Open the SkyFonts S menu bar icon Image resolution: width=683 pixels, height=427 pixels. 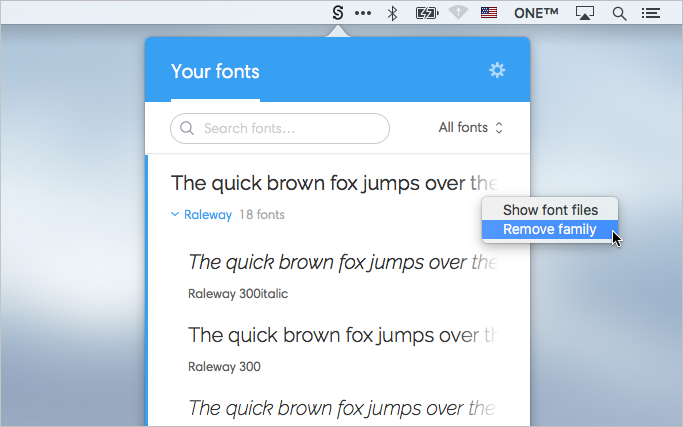338,13
